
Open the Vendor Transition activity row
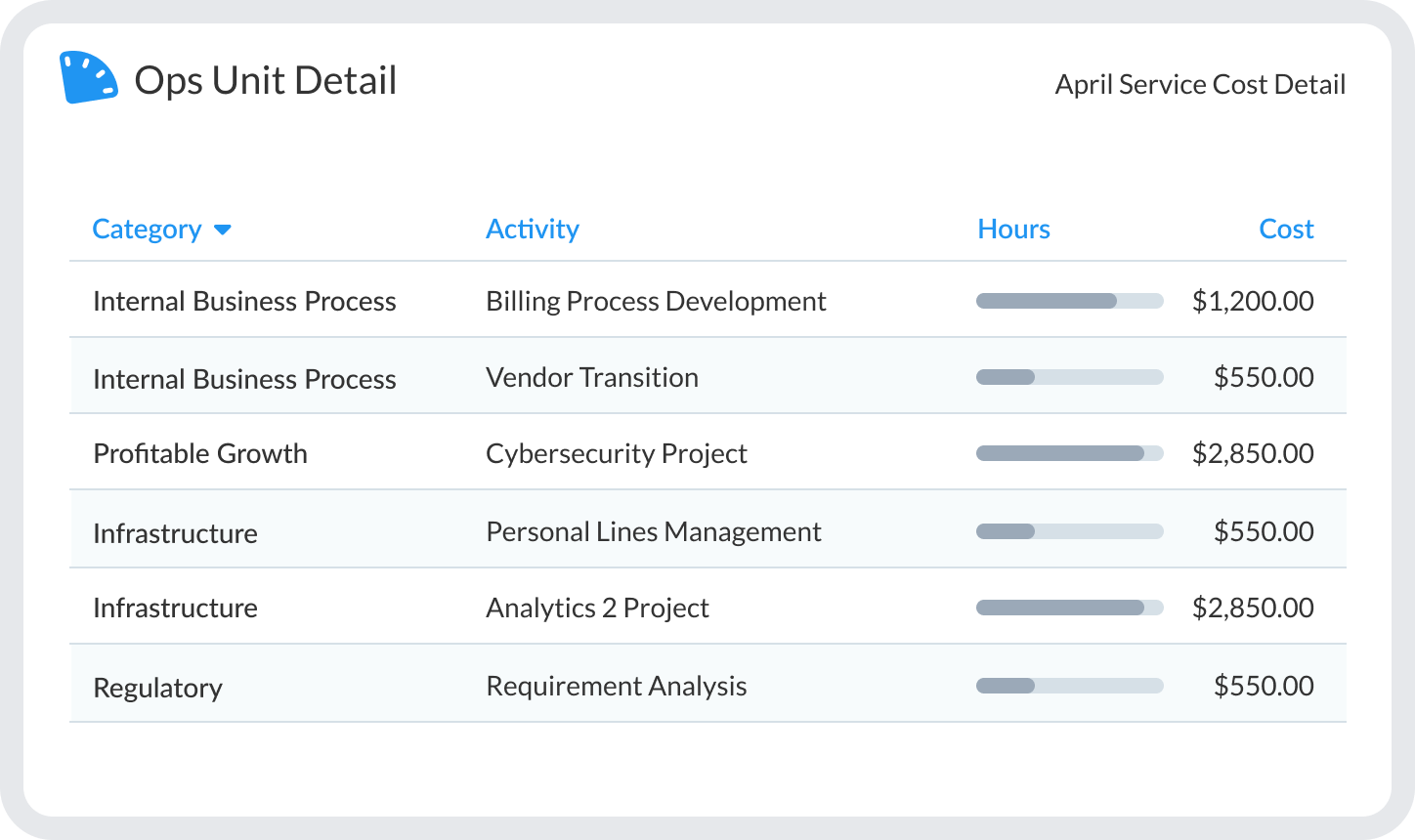[592, 377]
